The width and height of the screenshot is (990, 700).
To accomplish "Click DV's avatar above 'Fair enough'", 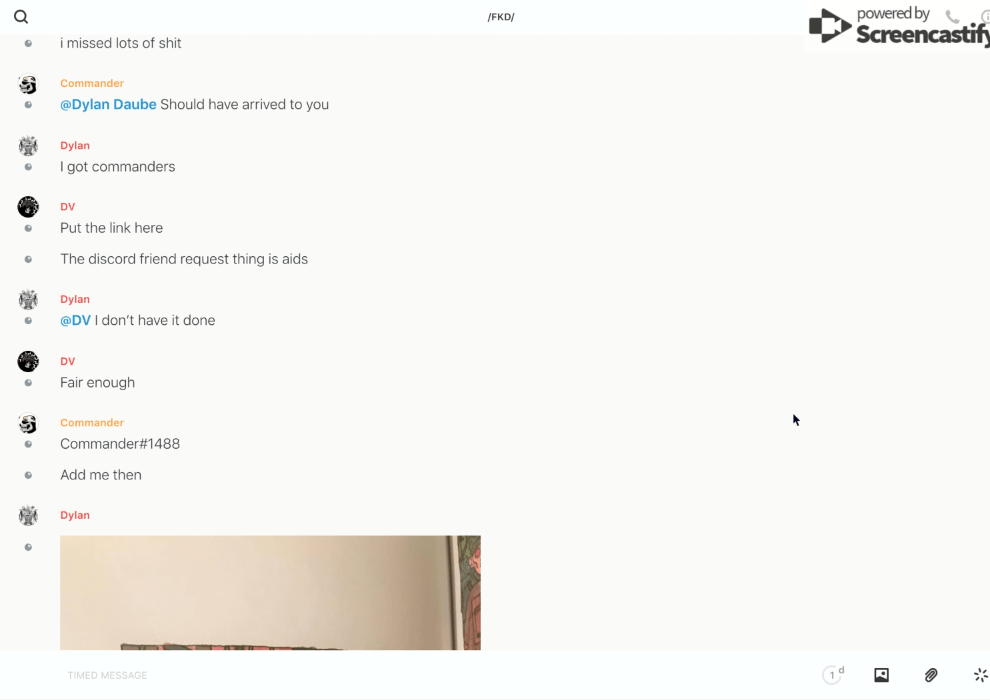I will pos(28,361).
